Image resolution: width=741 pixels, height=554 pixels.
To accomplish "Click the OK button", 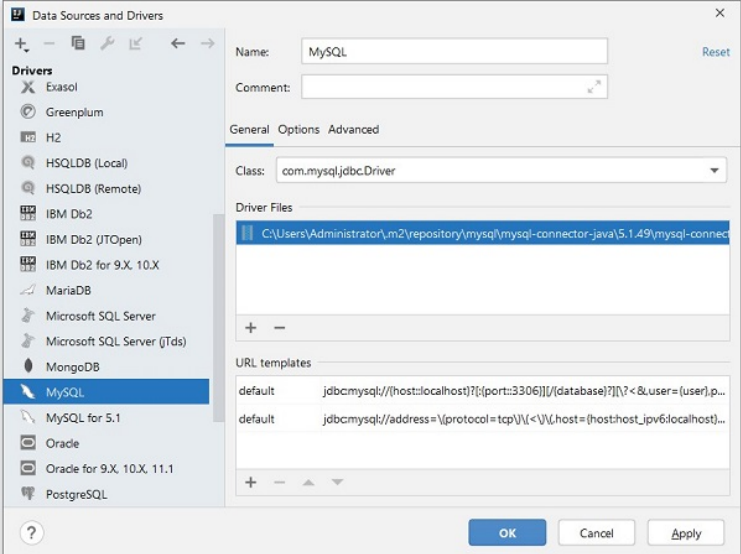I will click(x=507, y=533).
